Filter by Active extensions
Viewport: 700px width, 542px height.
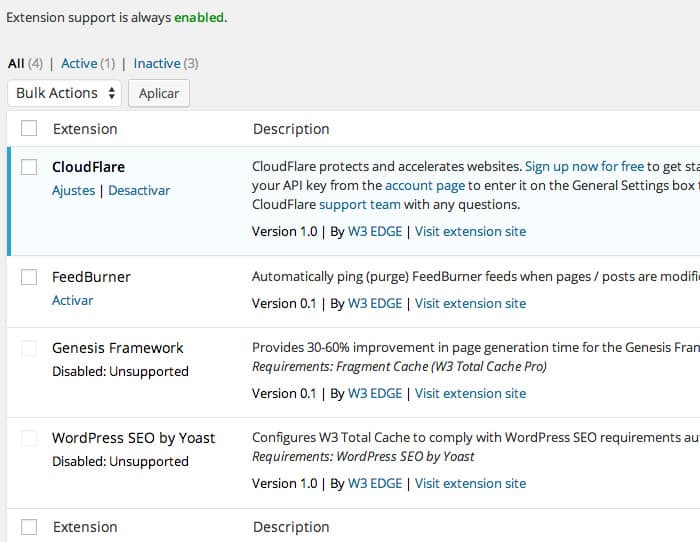79,63
